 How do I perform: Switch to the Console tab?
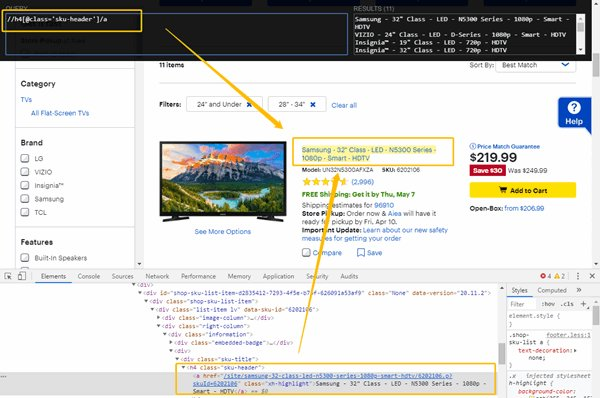(x=89, y=276)
